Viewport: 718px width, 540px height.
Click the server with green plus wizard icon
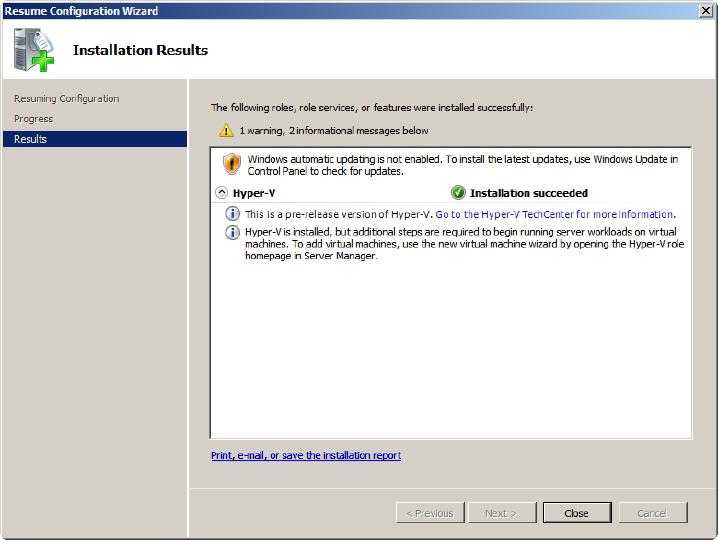pos(33,50)
